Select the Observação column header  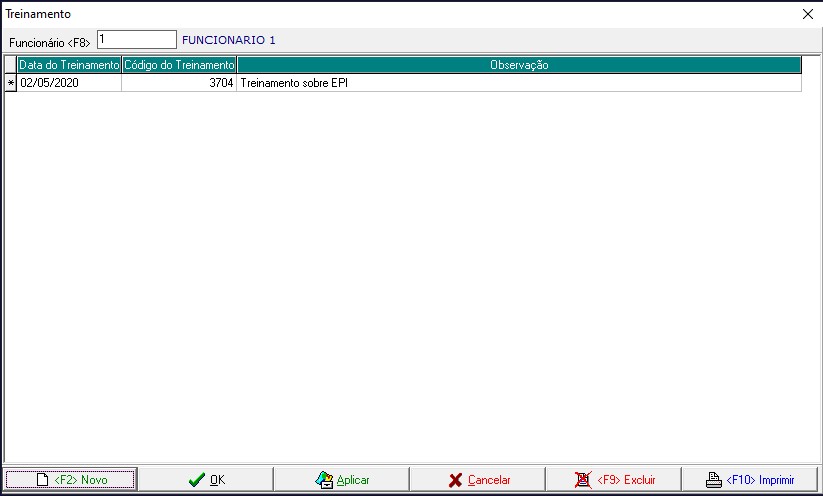[519, 65]
